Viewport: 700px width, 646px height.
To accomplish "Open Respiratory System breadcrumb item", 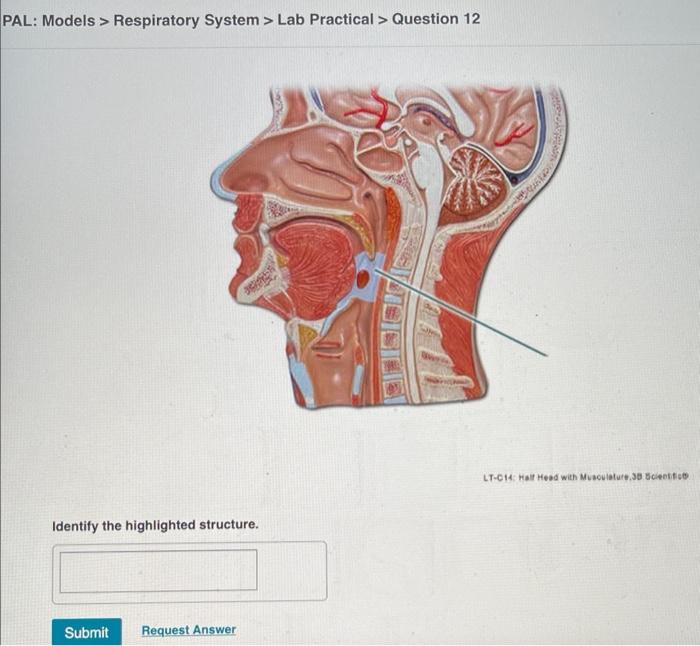I will click(186, 20).
